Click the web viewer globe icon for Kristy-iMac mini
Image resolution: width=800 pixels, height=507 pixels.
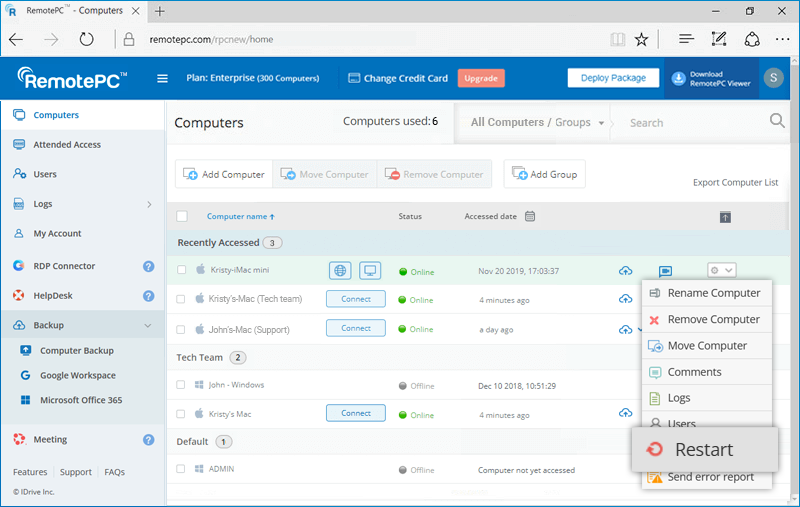click(341, 270)
